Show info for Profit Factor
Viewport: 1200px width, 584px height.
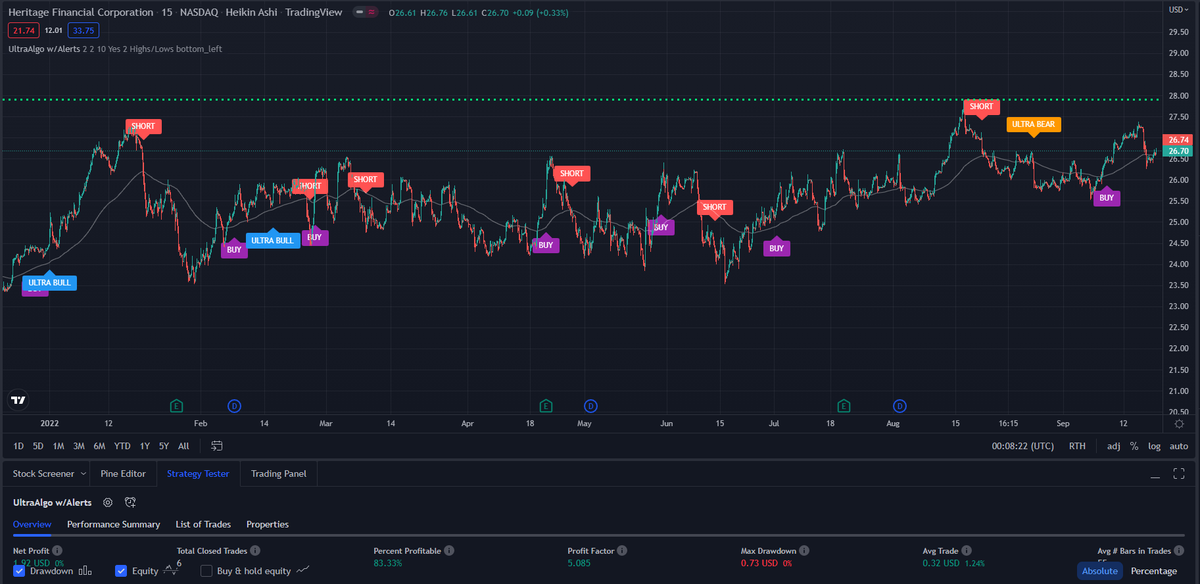click(x=623, y=551)
